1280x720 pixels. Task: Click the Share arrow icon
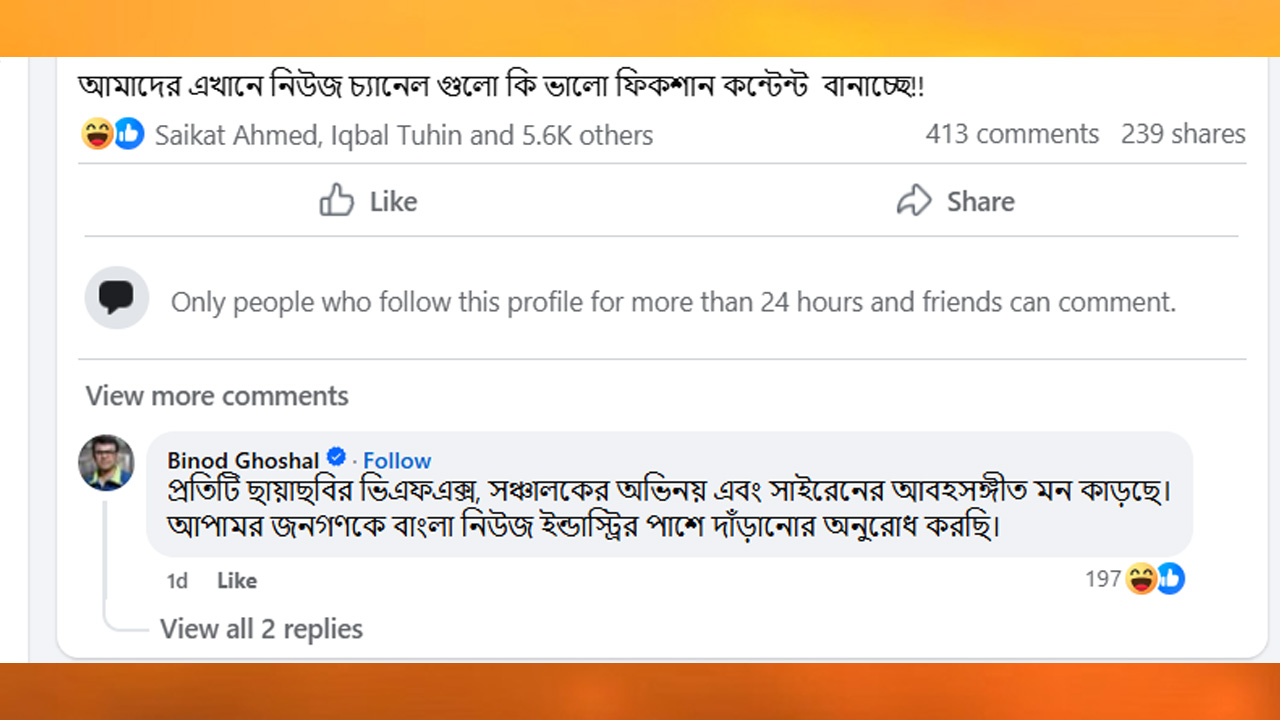[x=914, y=201]
